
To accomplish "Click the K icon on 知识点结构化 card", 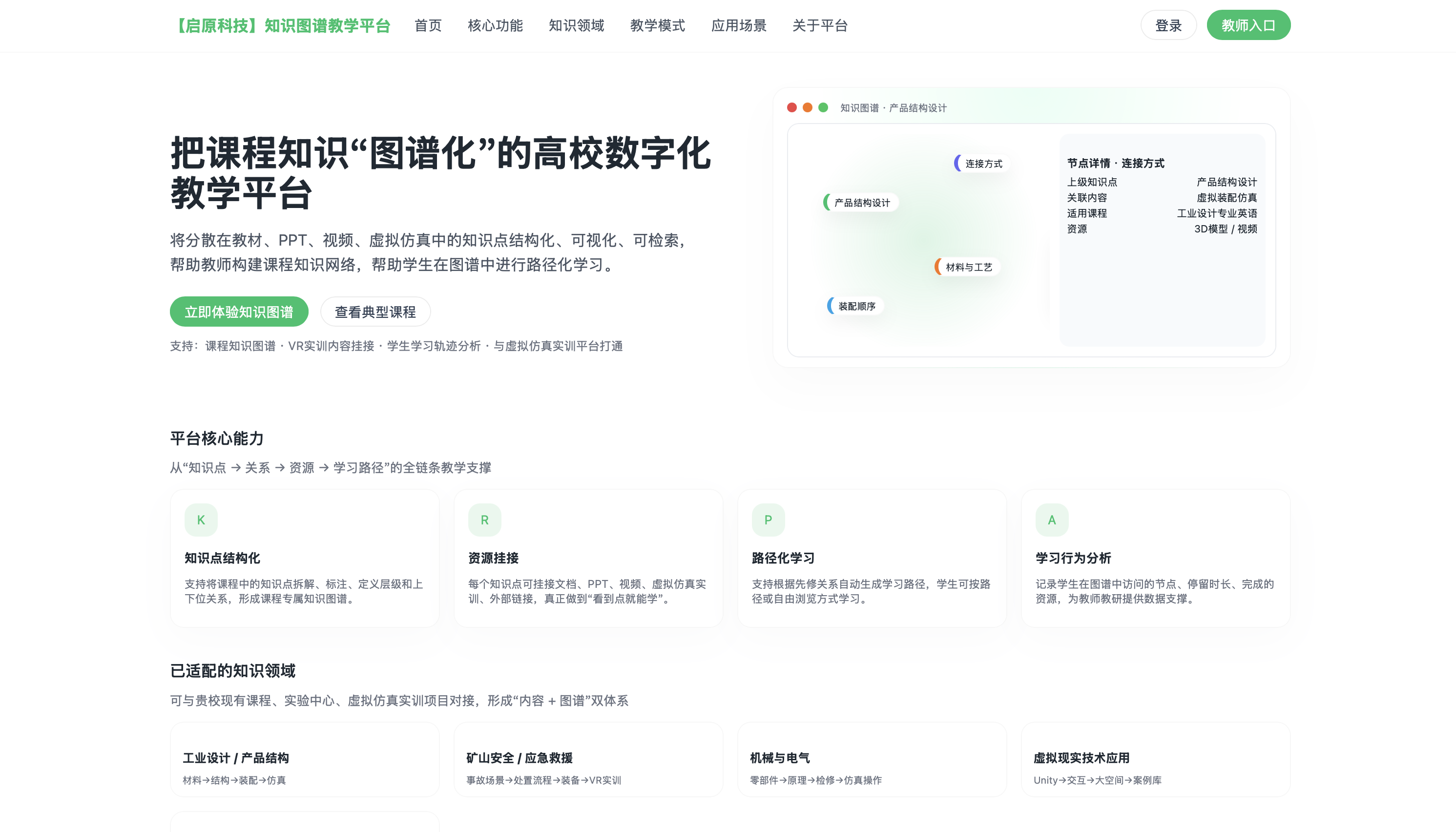I will click(x=201, y=520).
